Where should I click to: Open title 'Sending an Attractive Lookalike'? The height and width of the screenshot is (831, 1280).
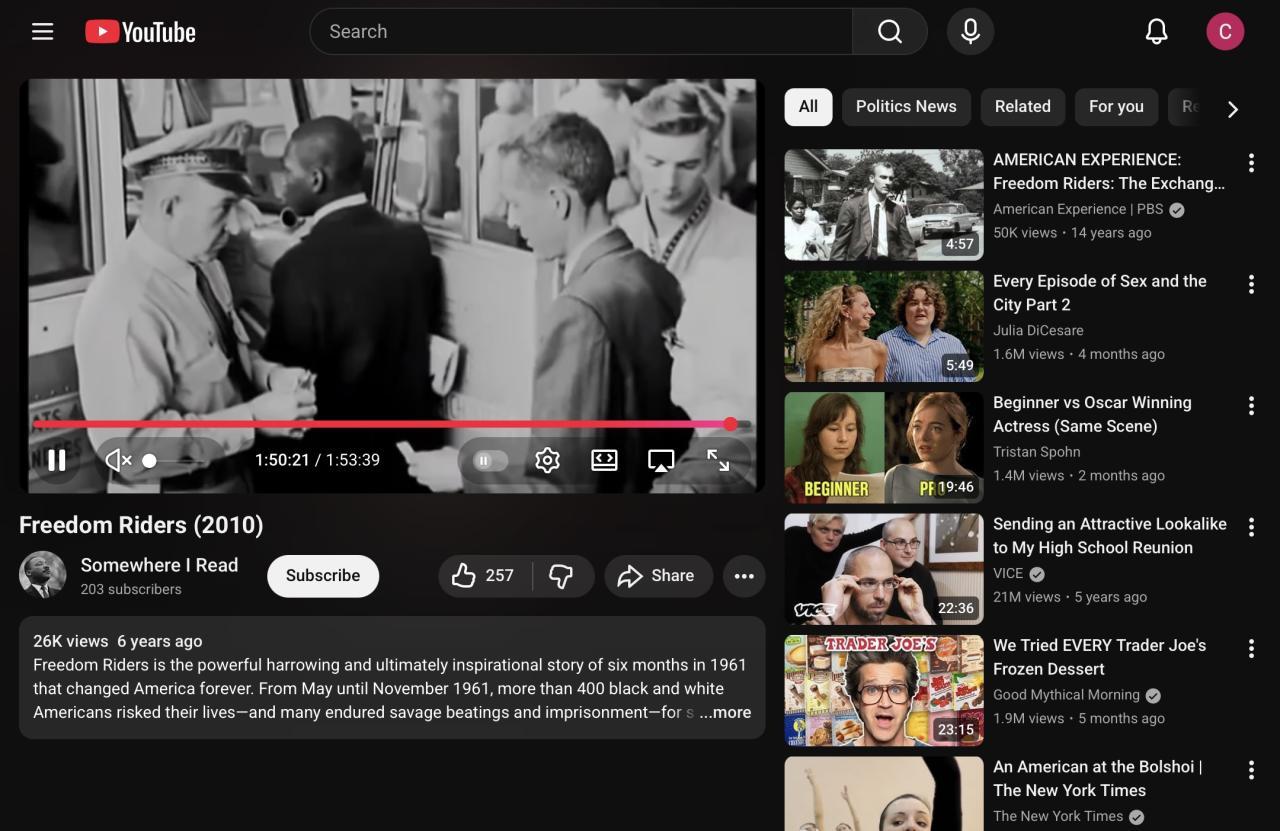coord(1110,536)
